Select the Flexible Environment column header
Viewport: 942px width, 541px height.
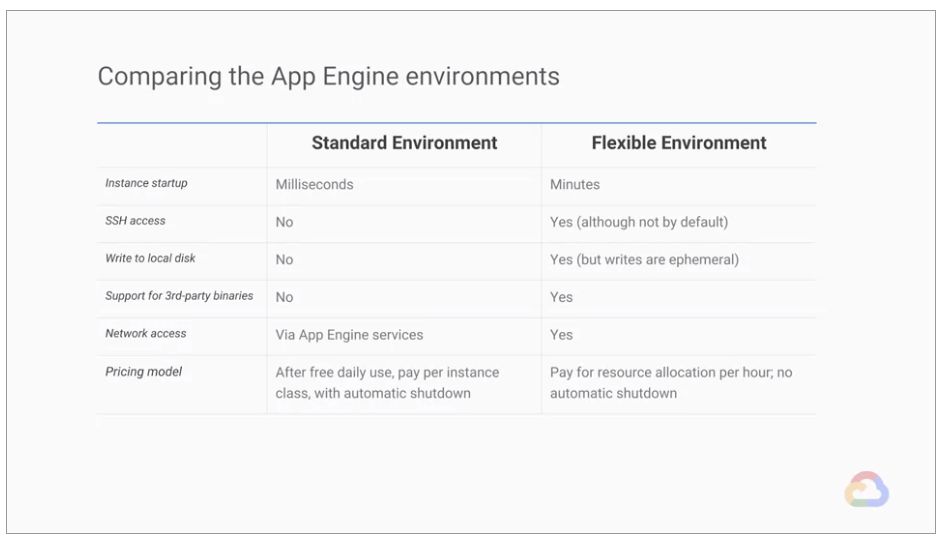coord(679,143)
